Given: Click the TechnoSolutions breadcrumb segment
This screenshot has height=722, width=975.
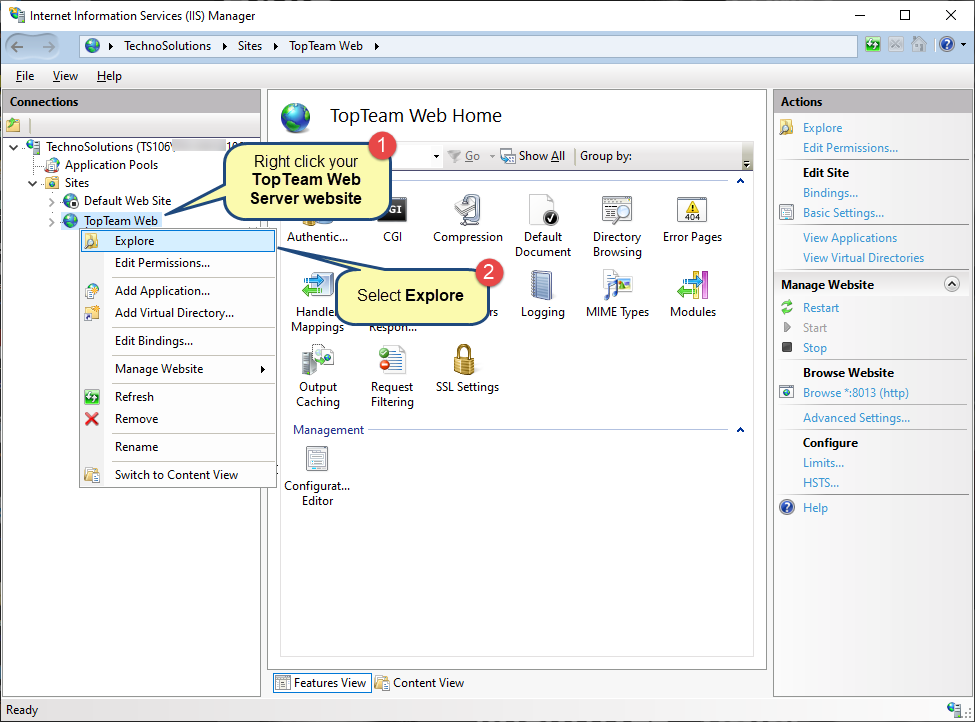Looking at the screenshot, I should point(167,46).
